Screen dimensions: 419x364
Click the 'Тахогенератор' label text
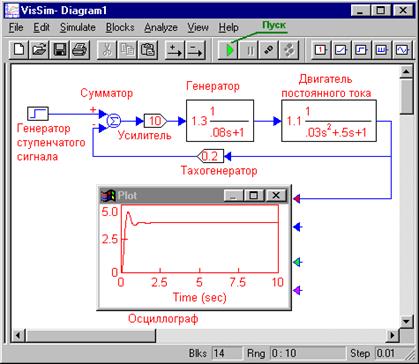(x=219, y=171)
